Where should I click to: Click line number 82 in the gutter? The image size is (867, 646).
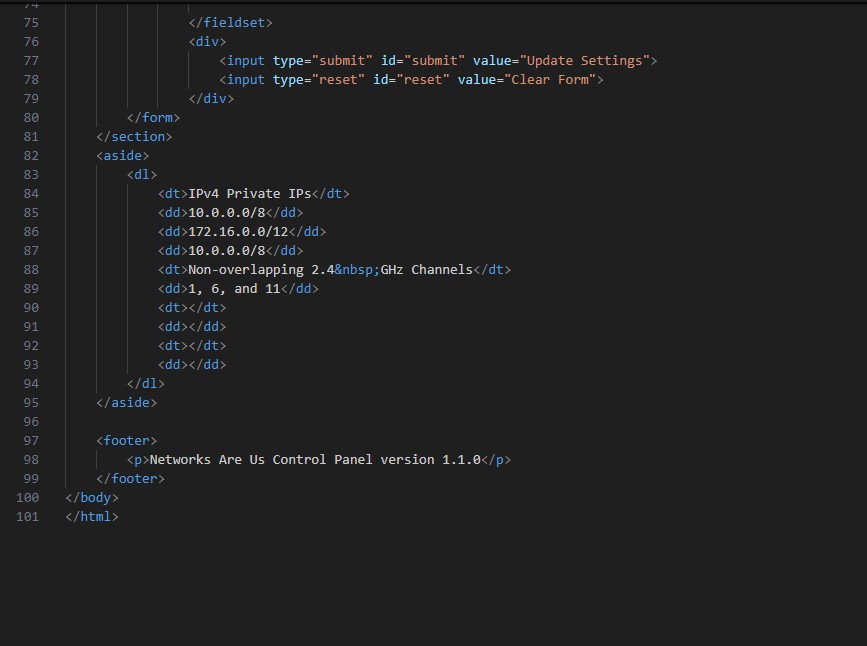[31, 155]
